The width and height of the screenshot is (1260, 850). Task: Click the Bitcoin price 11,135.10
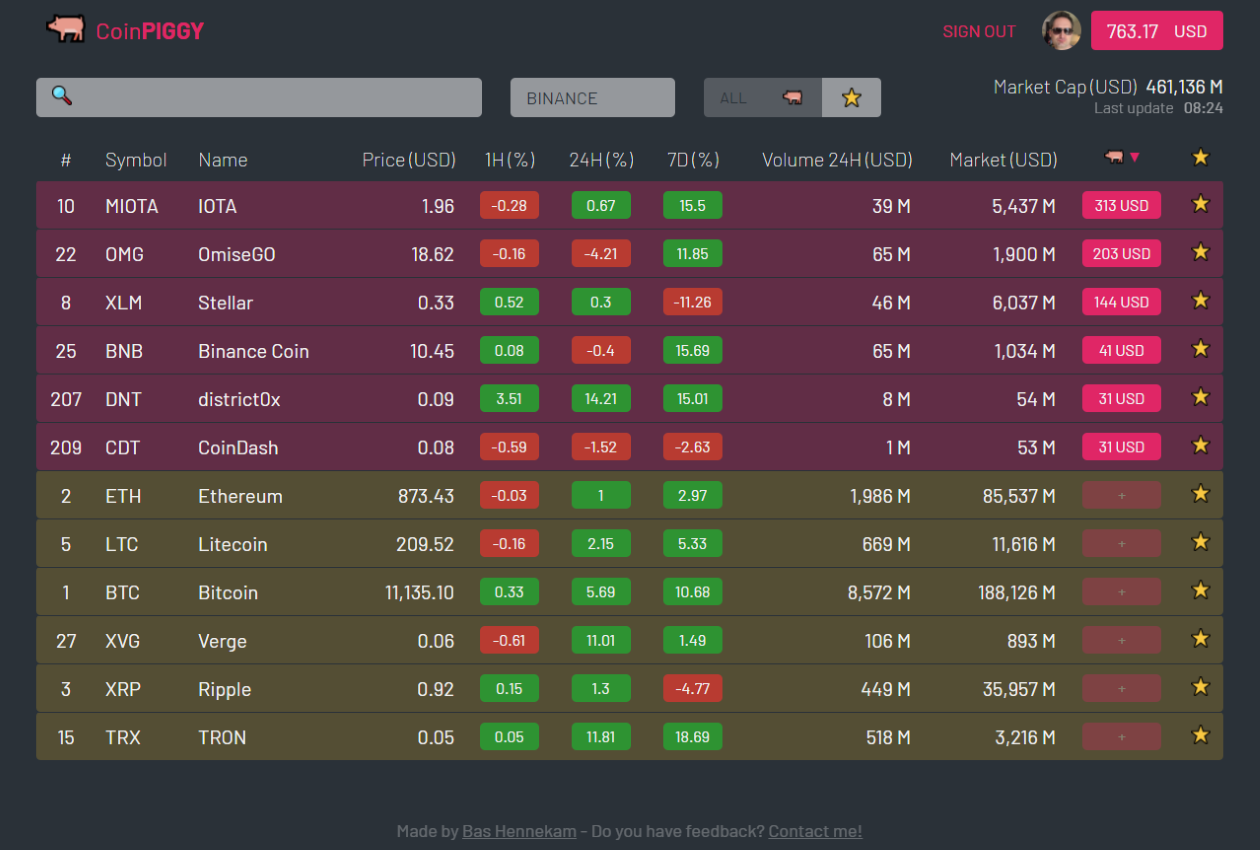coord(419,593)
